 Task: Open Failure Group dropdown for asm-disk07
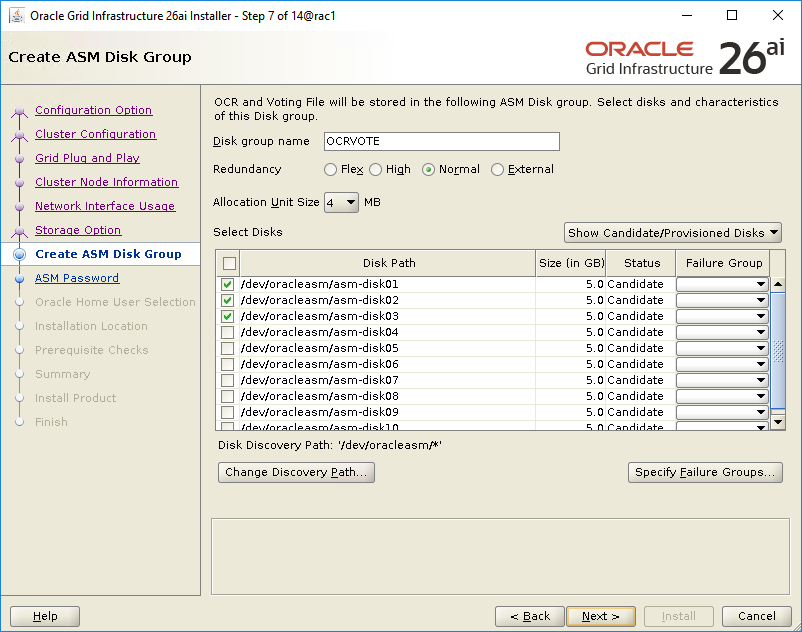pyautogui.click(x=722, y=380)
